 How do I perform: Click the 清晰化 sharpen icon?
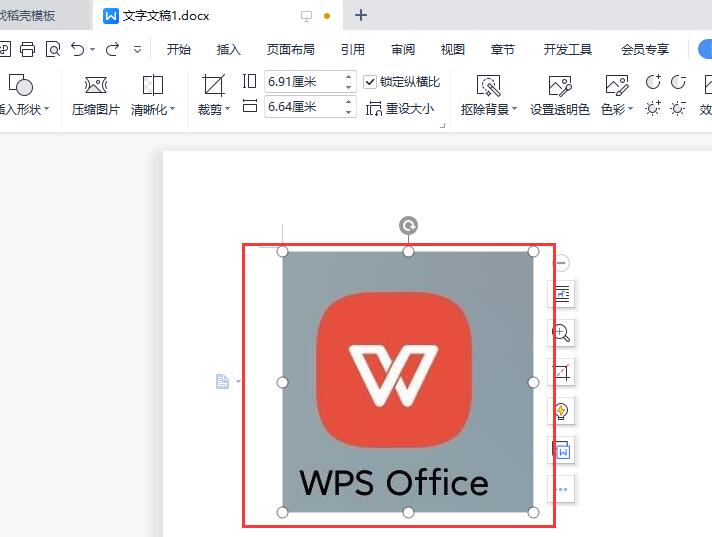coord(153,85)
